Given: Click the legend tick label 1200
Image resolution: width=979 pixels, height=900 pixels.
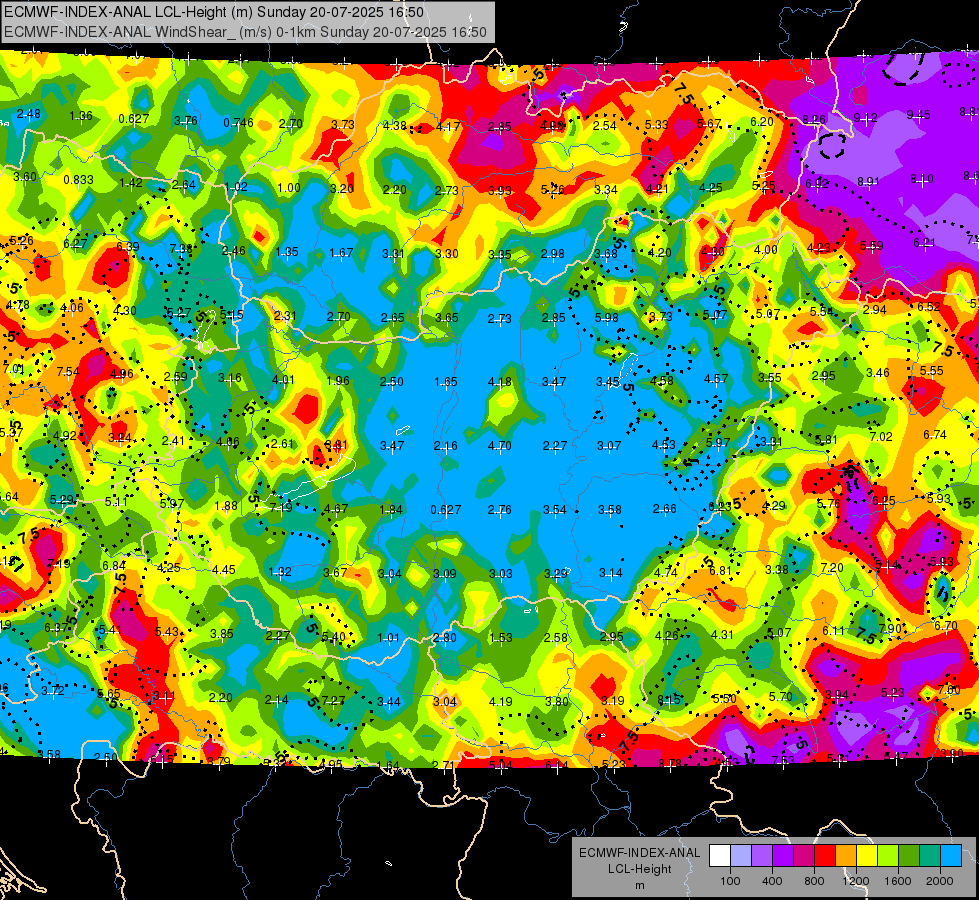Looking at the screenshot, I should [856, 881].
